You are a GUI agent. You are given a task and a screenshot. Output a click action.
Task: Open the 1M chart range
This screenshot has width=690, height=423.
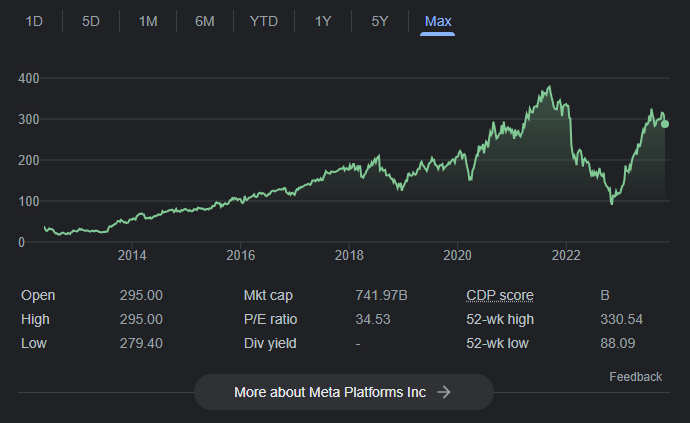(148, 21)
